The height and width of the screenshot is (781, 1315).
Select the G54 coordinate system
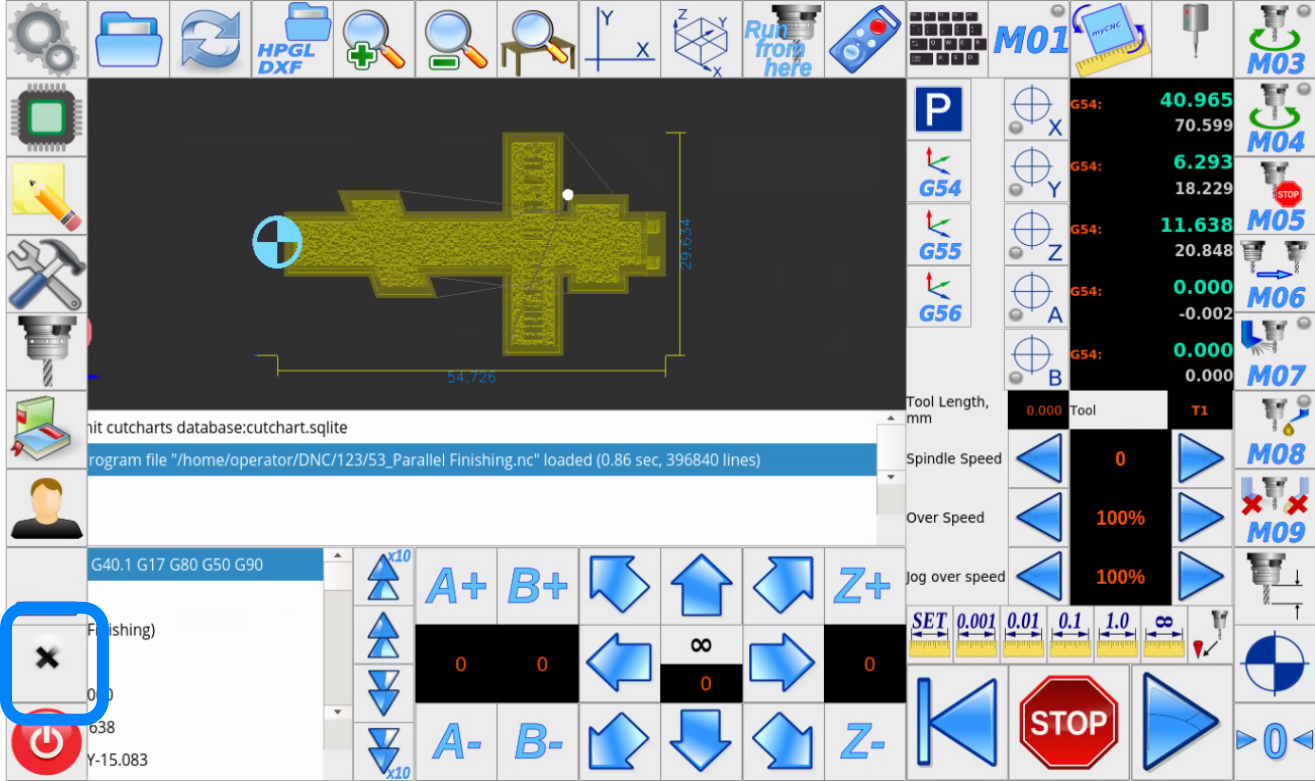coord(939,172)
